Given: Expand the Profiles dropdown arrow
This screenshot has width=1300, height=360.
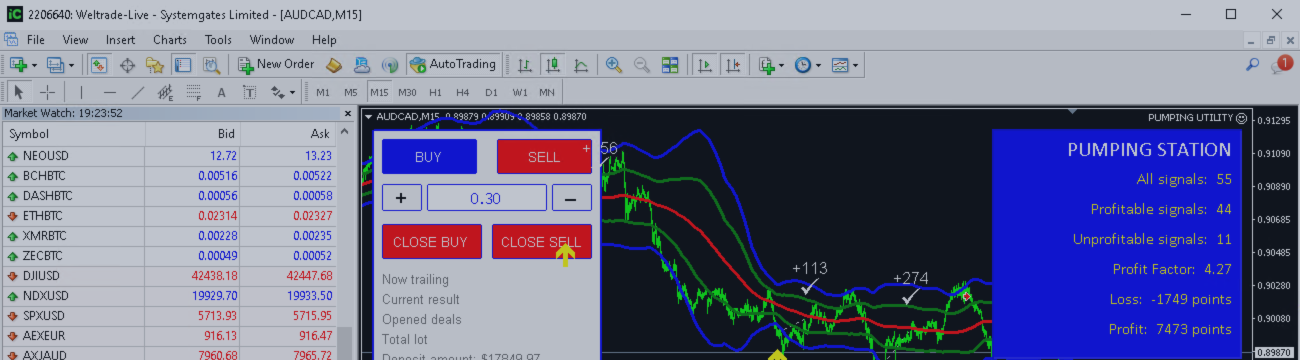Looking at the screenshot, I should 71,65.
